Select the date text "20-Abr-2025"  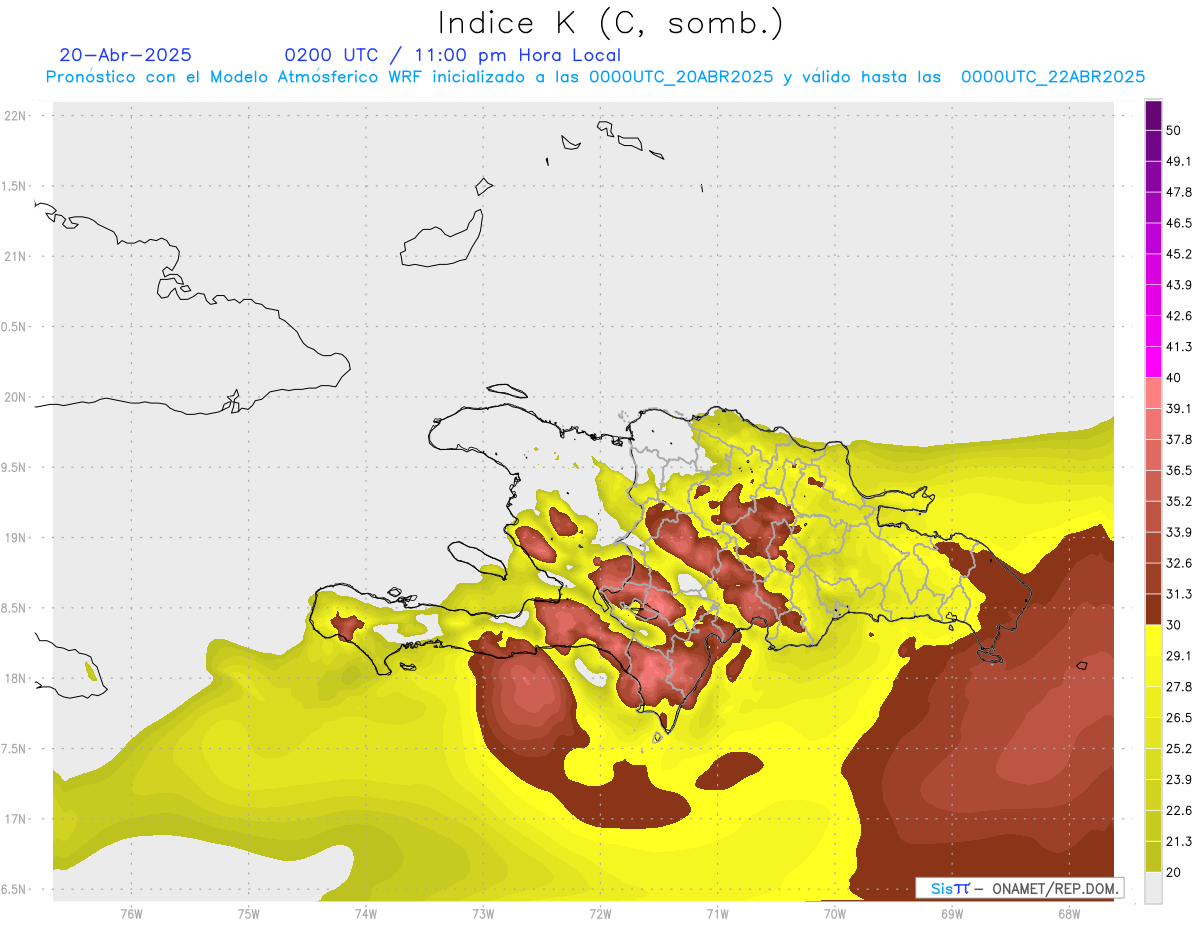126,55
